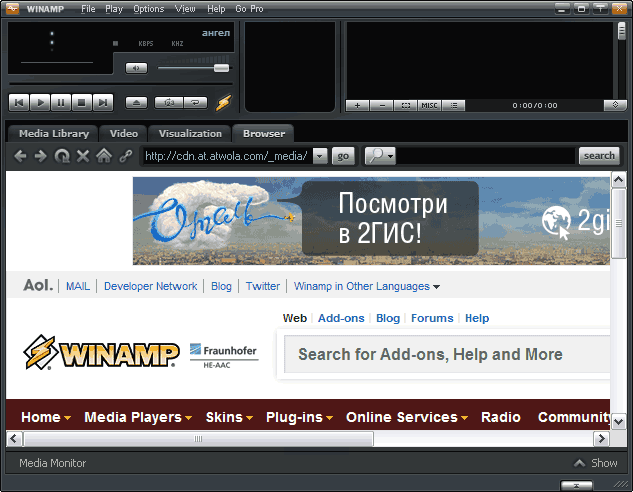Open the View menu
The height and width of the screenshot is (492, 633).
185,9
